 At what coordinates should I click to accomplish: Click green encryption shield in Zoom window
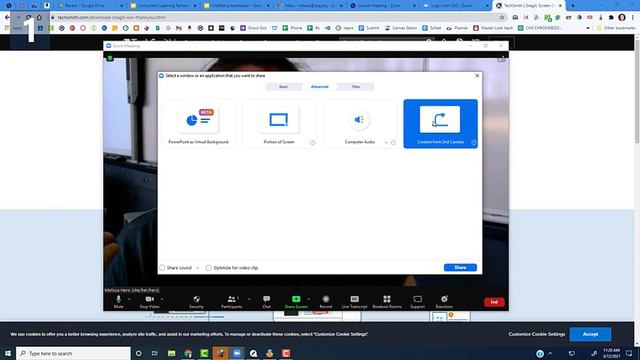[110, 58]
